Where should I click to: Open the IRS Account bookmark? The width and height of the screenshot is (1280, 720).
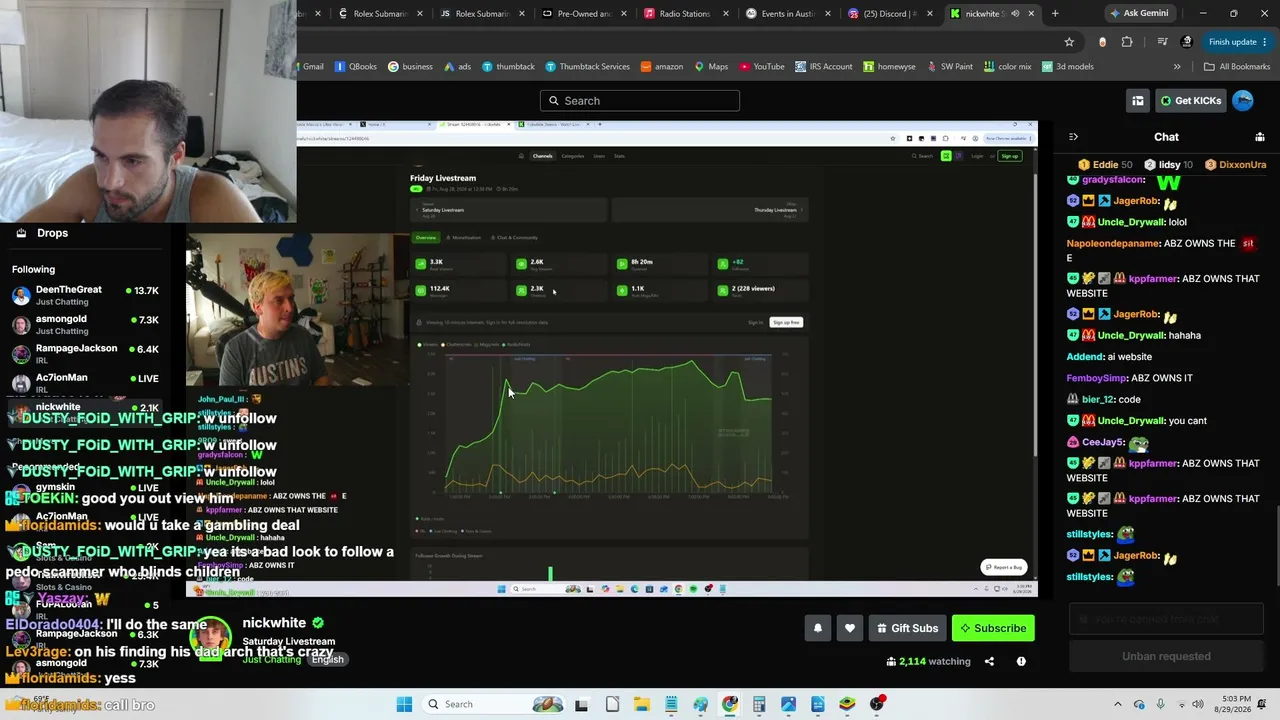pos(824,67)
